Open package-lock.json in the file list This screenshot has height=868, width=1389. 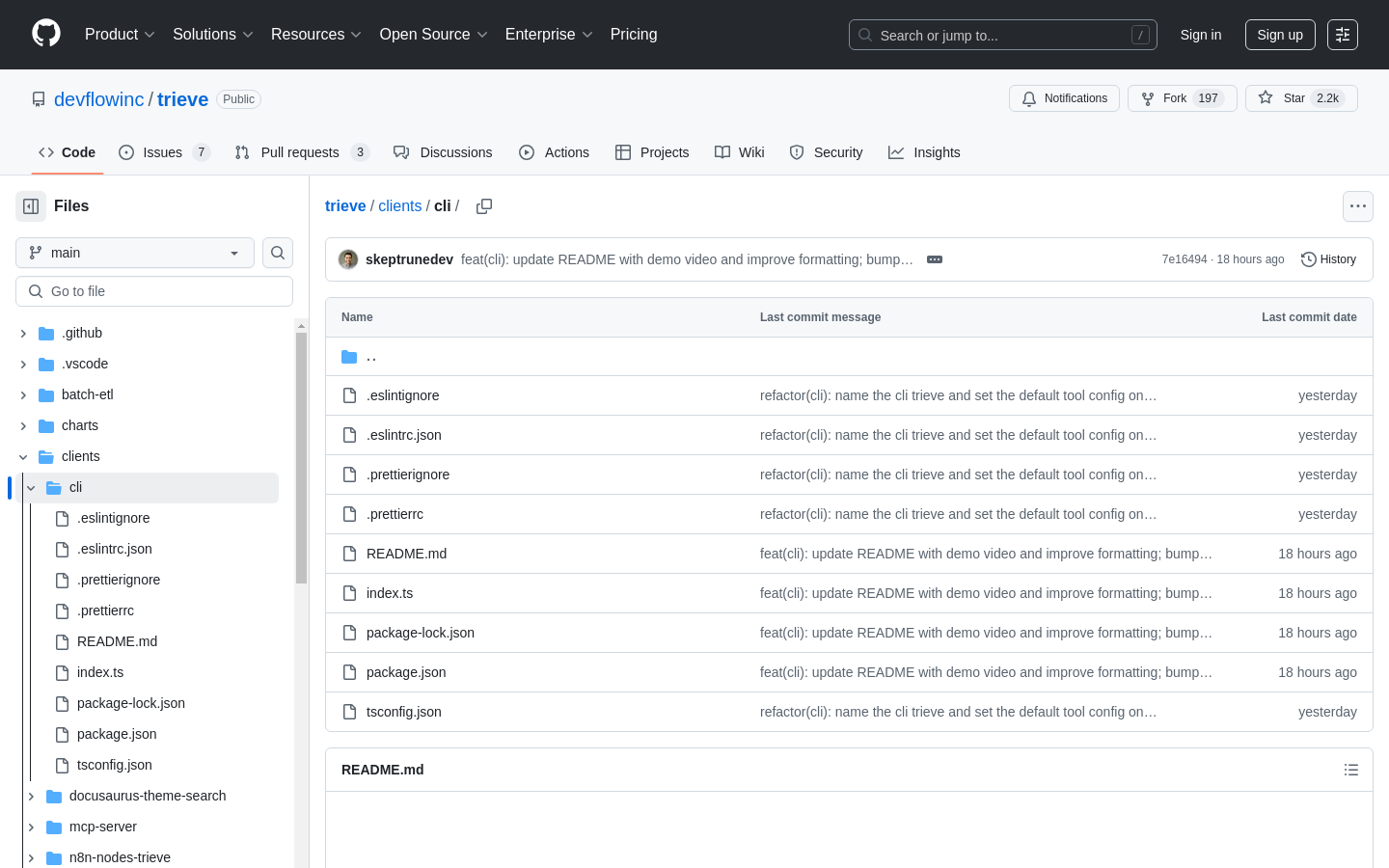coord(421,633)
